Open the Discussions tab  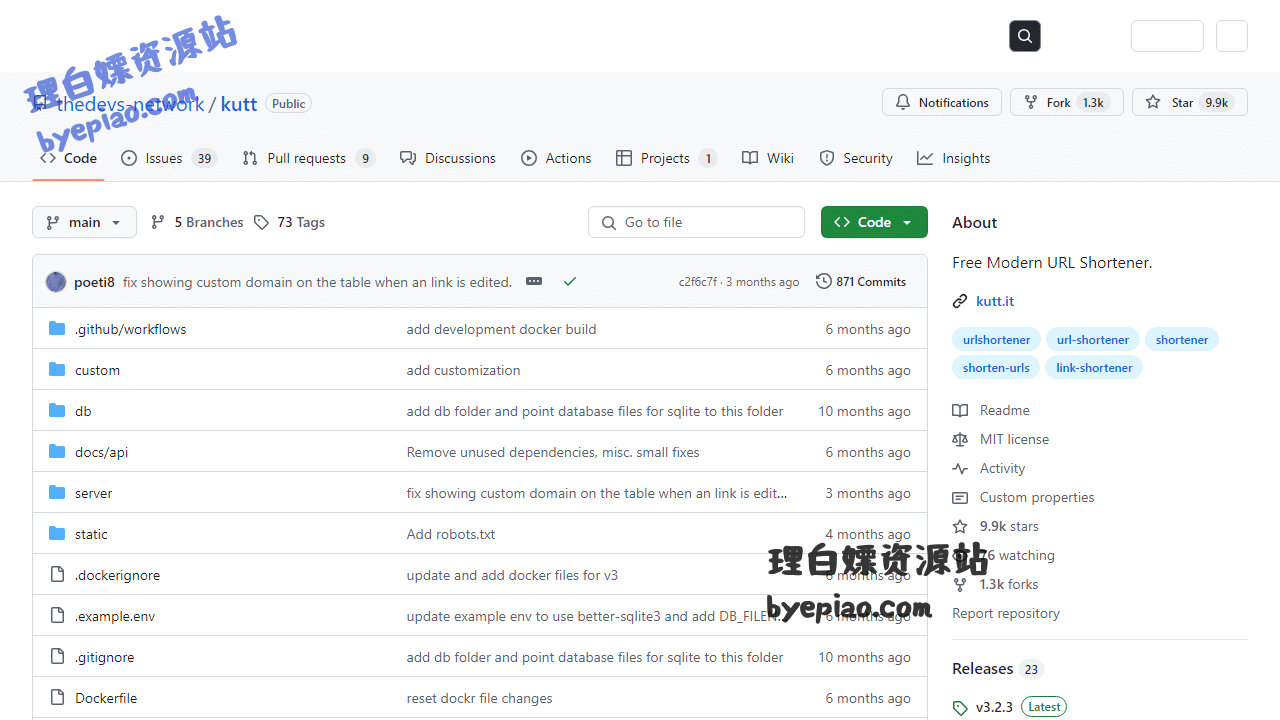pyautogui.click(x=448, y=158)
